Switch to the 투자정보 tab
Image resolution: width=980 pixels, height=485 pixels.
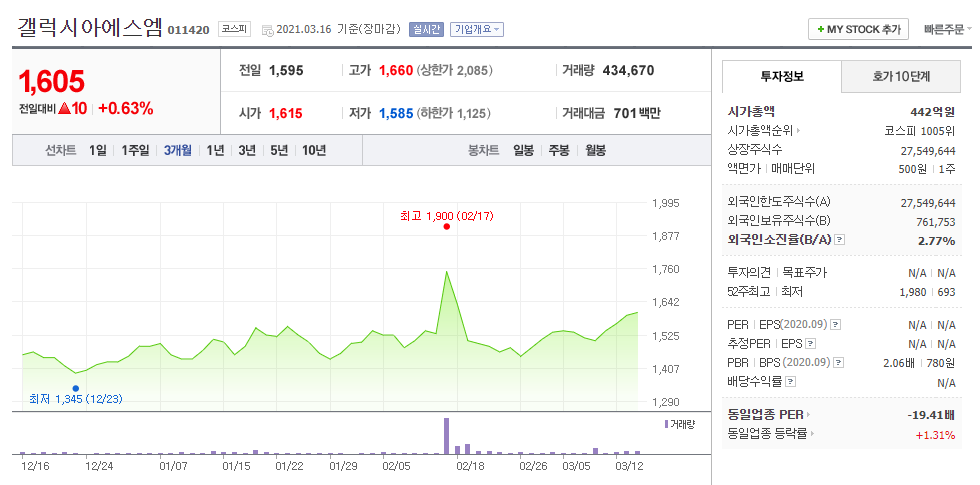click(782, 76)
